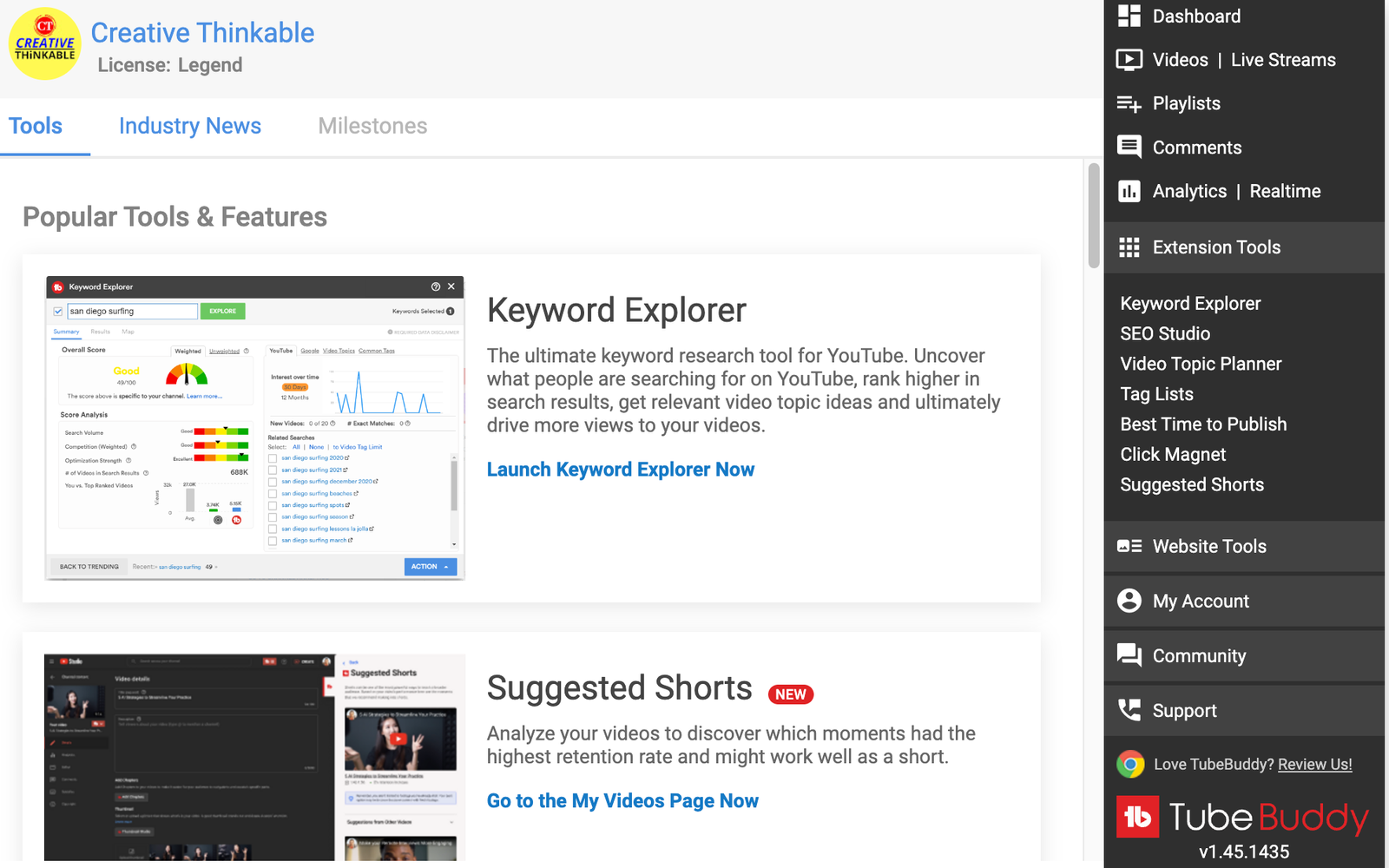Open Dashboard via its grid icon

(x=1129, y=16)
